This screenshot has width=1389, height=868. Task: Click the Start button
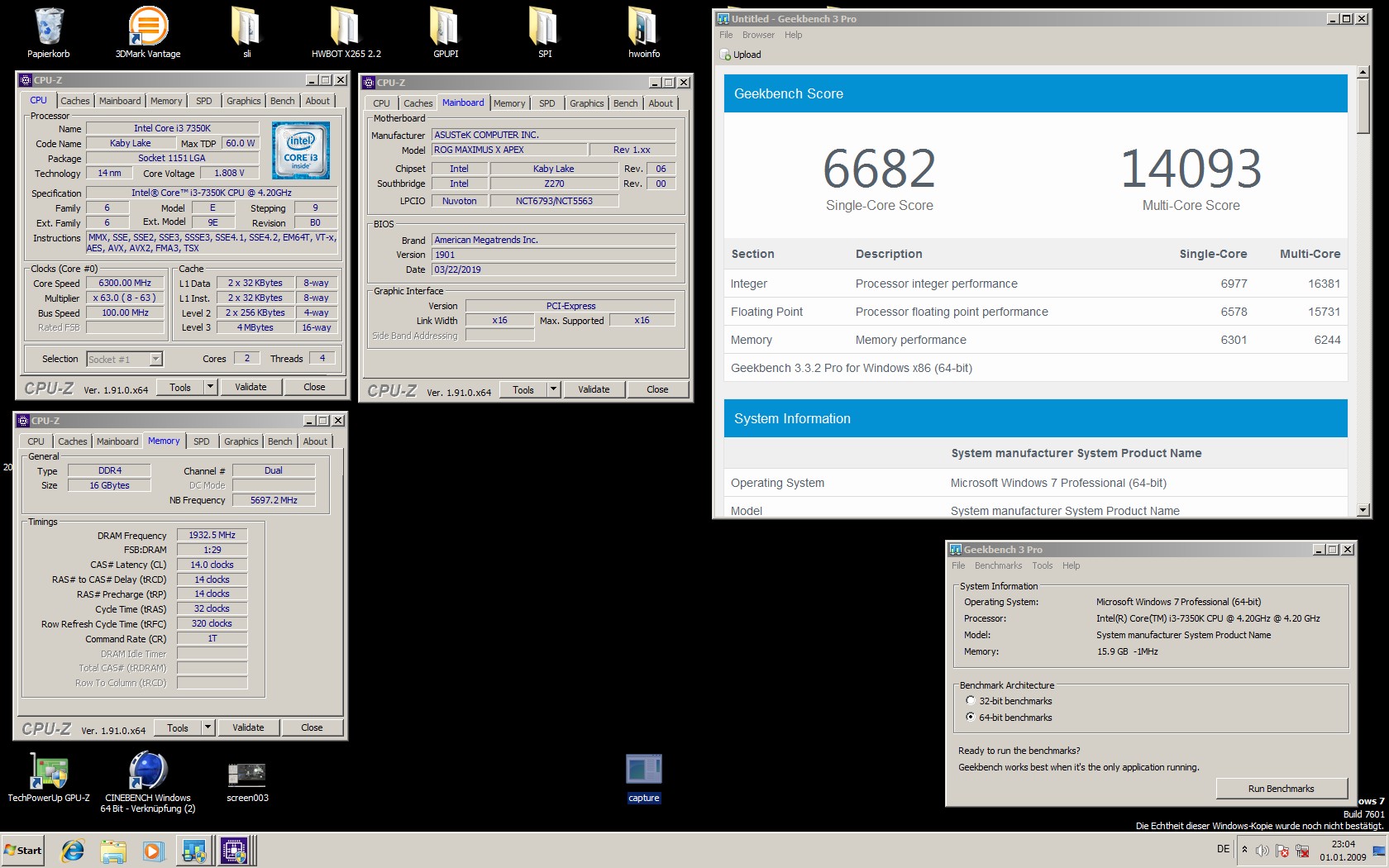23,850
